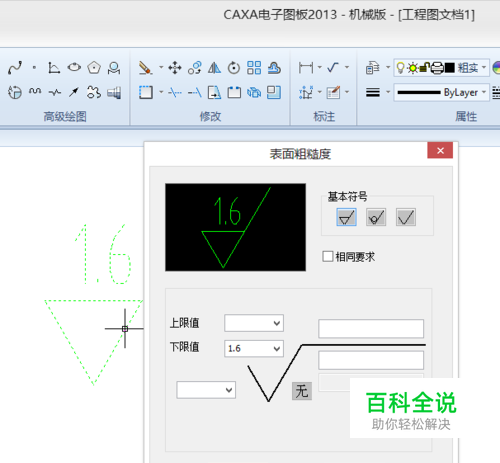Select the ellipse drawing tool
The height and width of the screenshot is (463, 500).
pos(74,68)
